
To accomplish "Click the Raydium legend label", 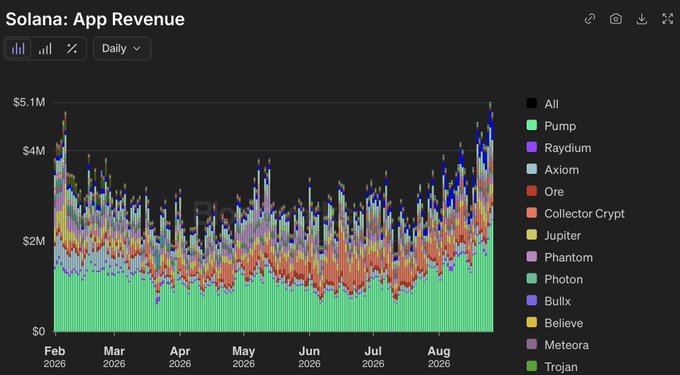I will coord(568,148).
